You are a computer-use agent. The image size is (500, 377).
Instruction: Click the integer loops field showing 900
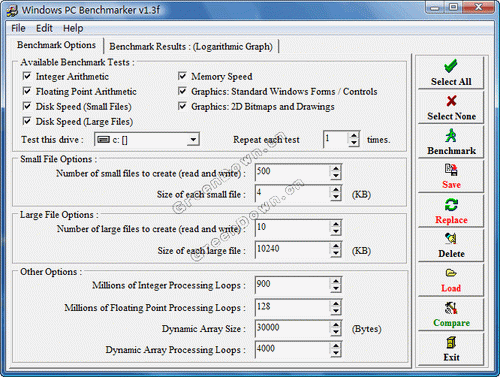point(293,285)
